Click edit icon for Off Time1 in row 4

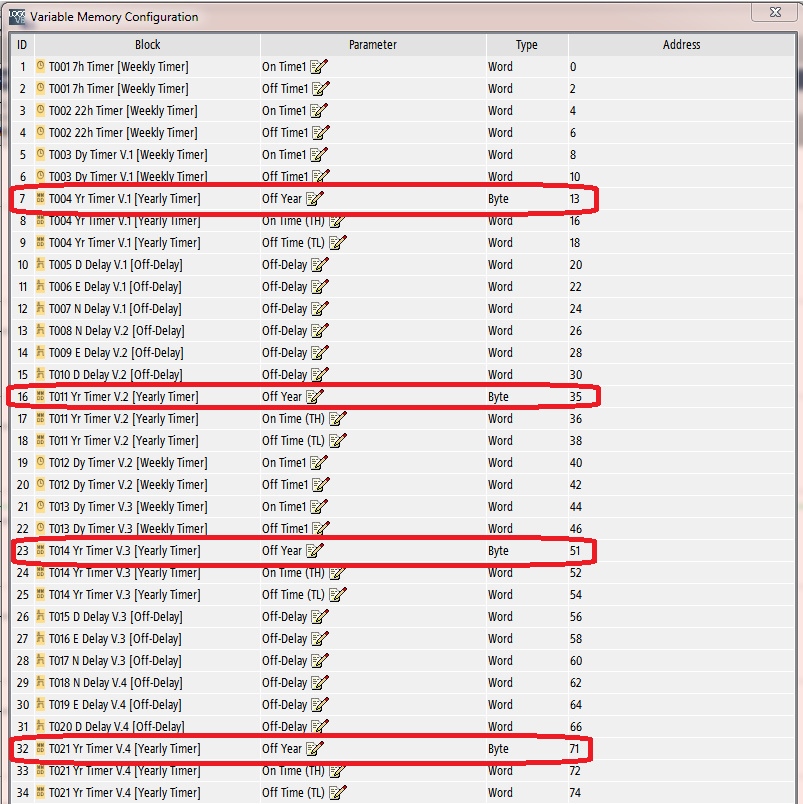(x=320, y=133)
